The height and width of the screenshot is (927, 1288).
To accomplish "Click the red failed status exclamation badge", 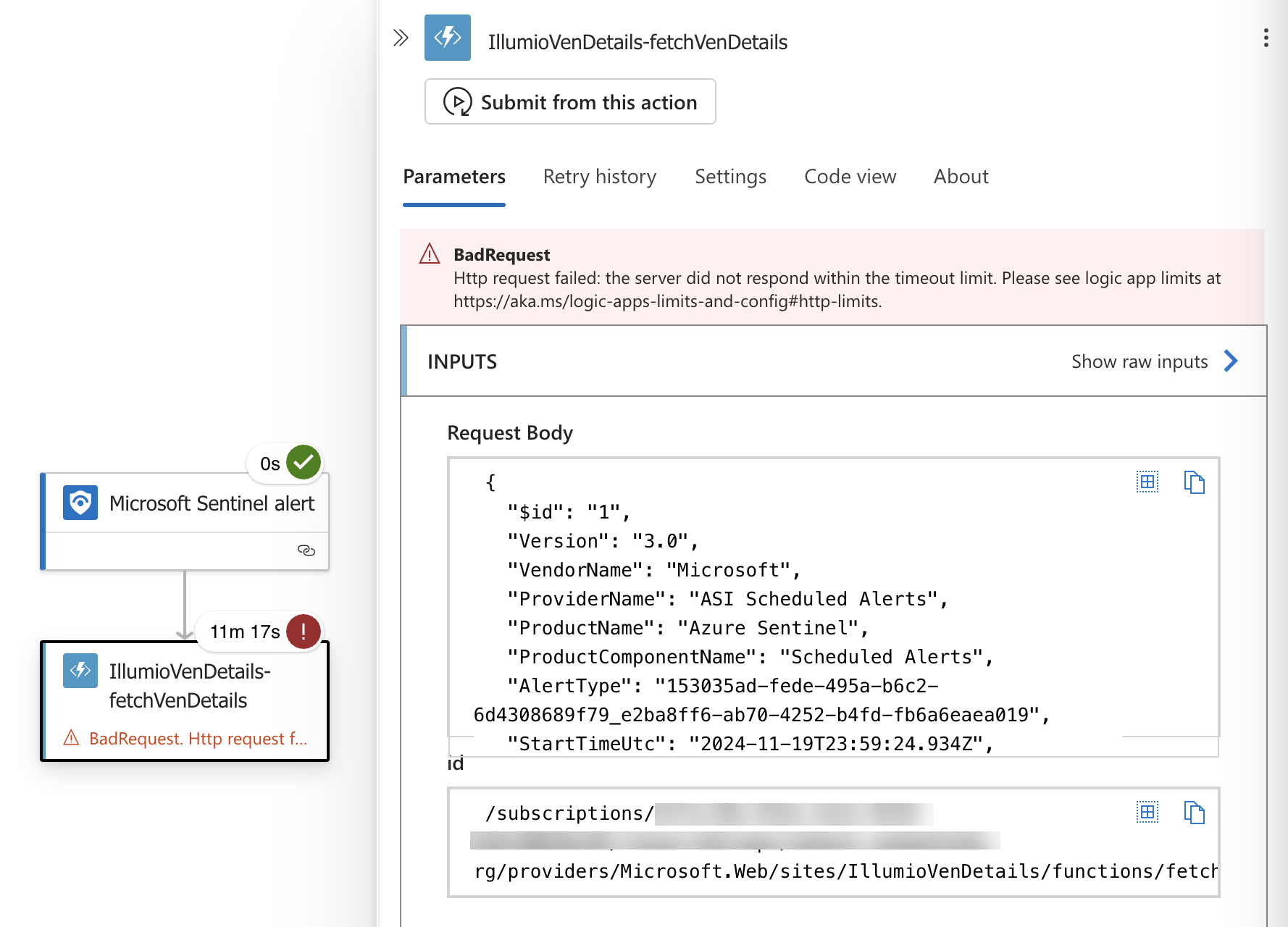I will [304, 631].
